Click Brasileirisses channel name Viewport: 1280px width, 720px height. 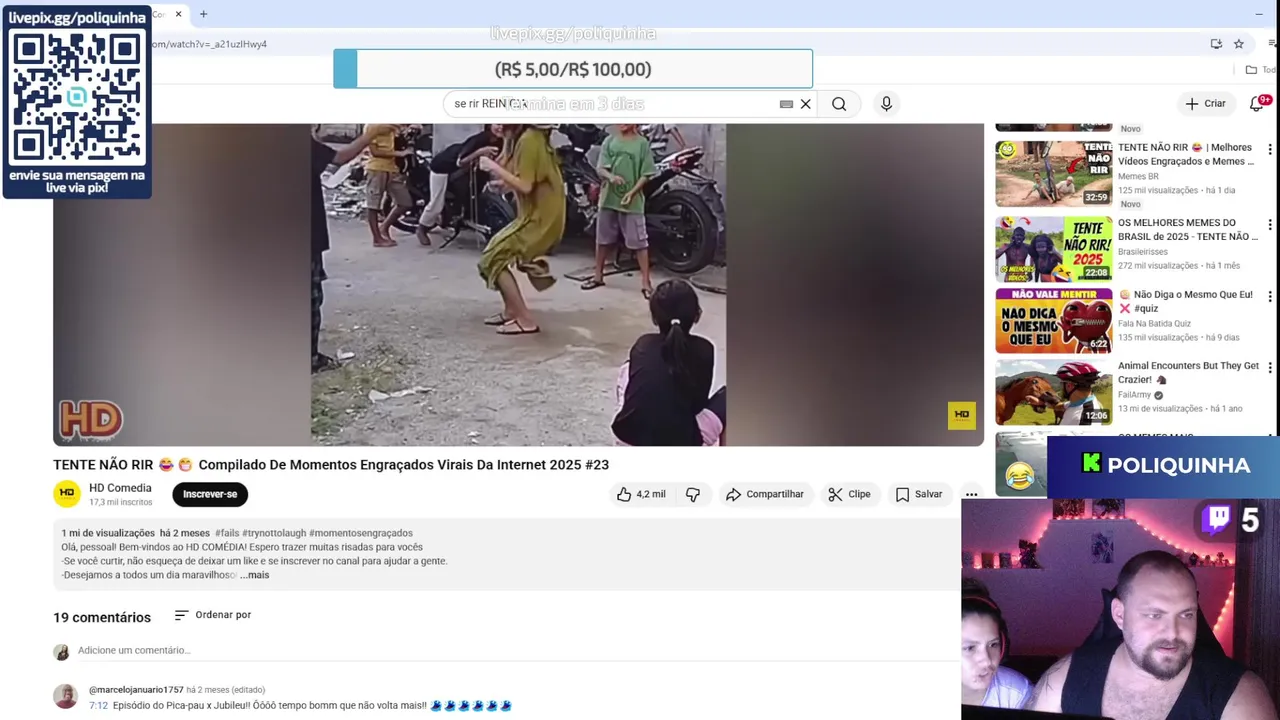tap(1142, 252)
